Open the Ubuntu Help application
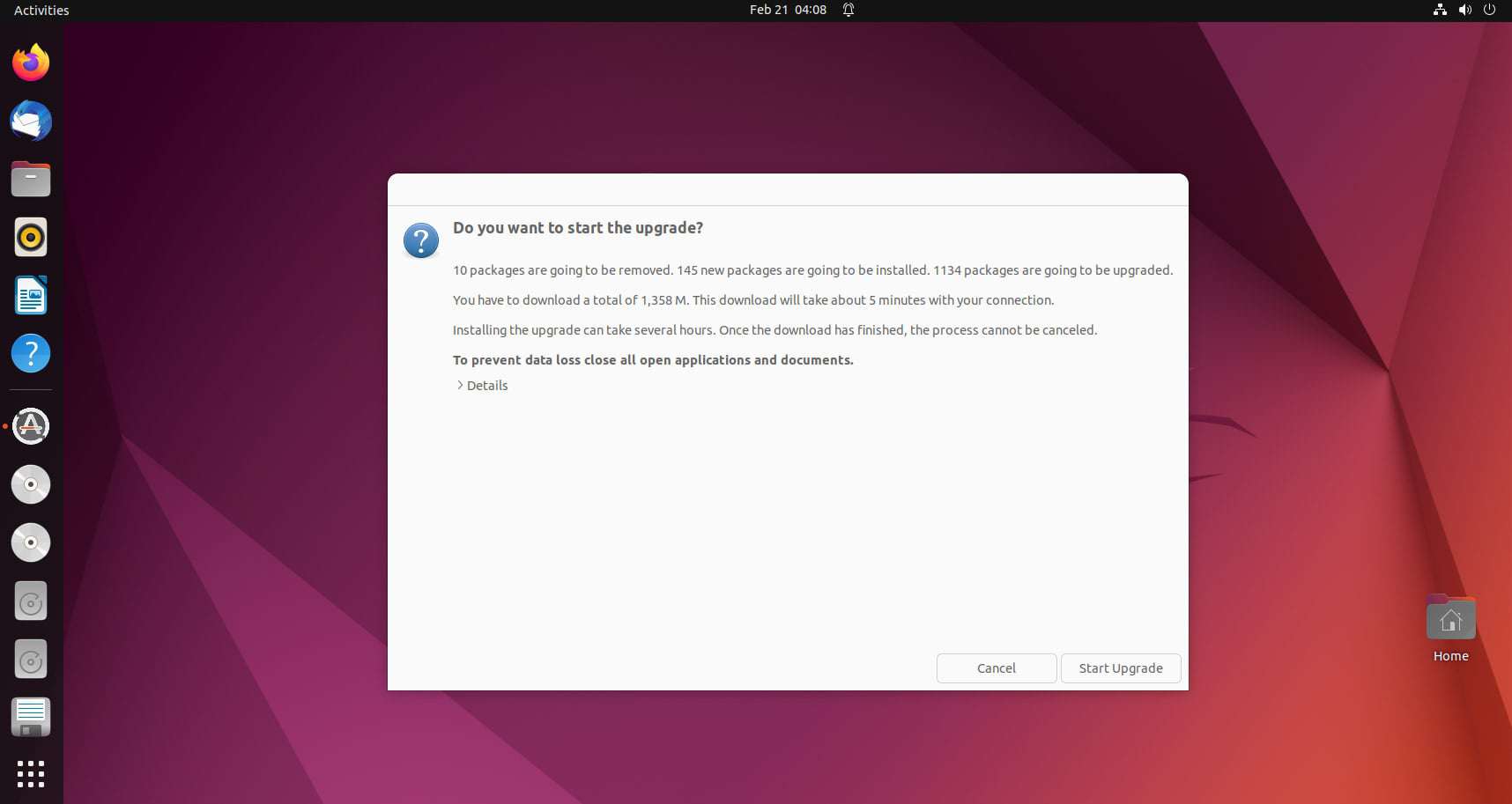The image size is (1512, 804). click(x=30, y=352)
